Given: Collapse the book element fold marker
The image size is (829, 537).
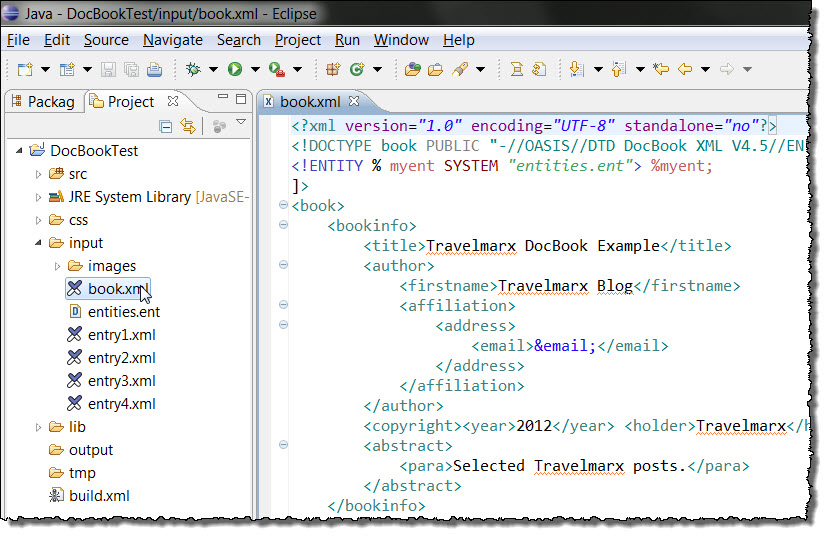Looking at the screenshot, I should (x=283, y=205).
